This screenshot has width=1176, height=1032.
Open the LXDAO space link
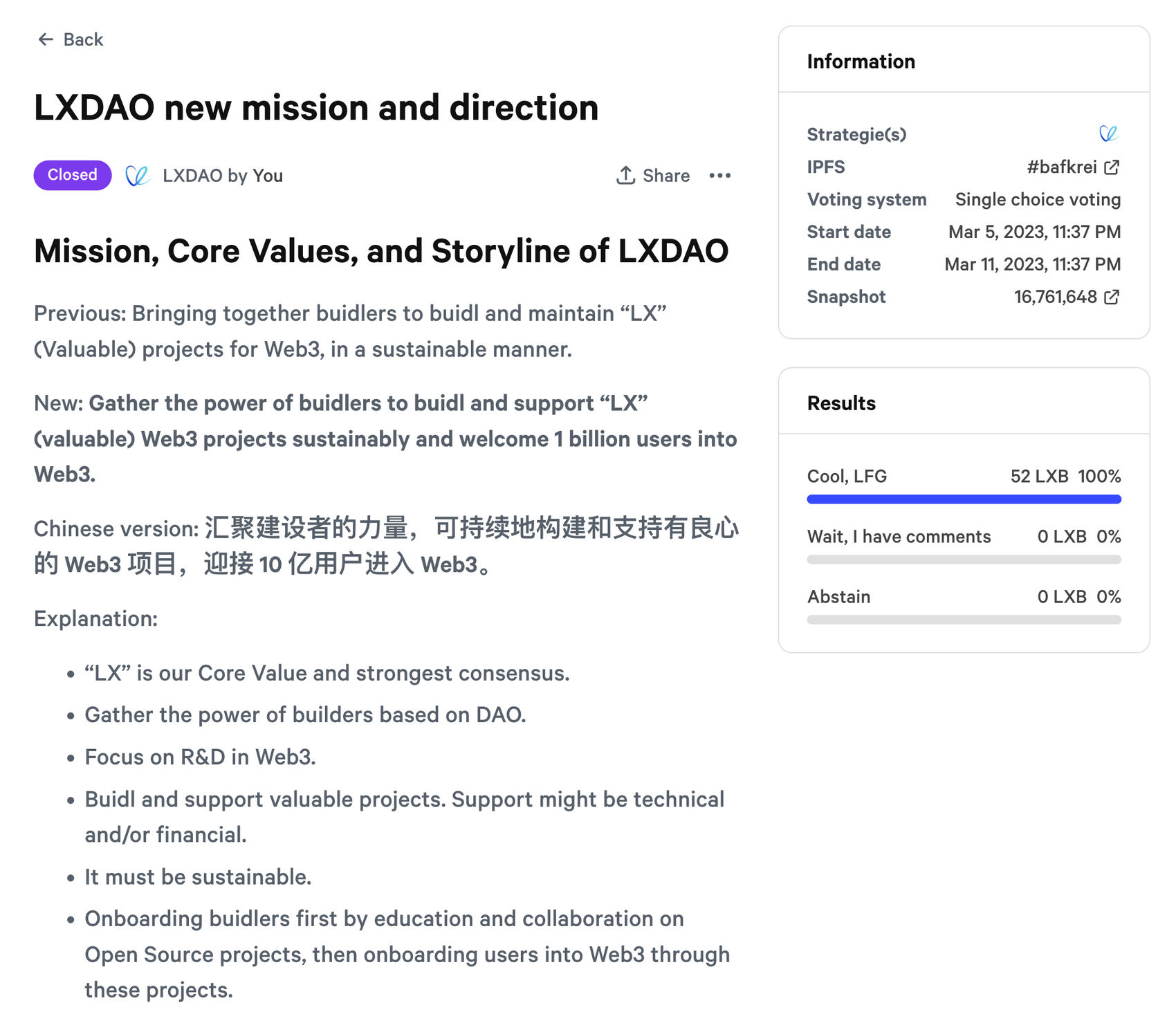coord(192,176)
